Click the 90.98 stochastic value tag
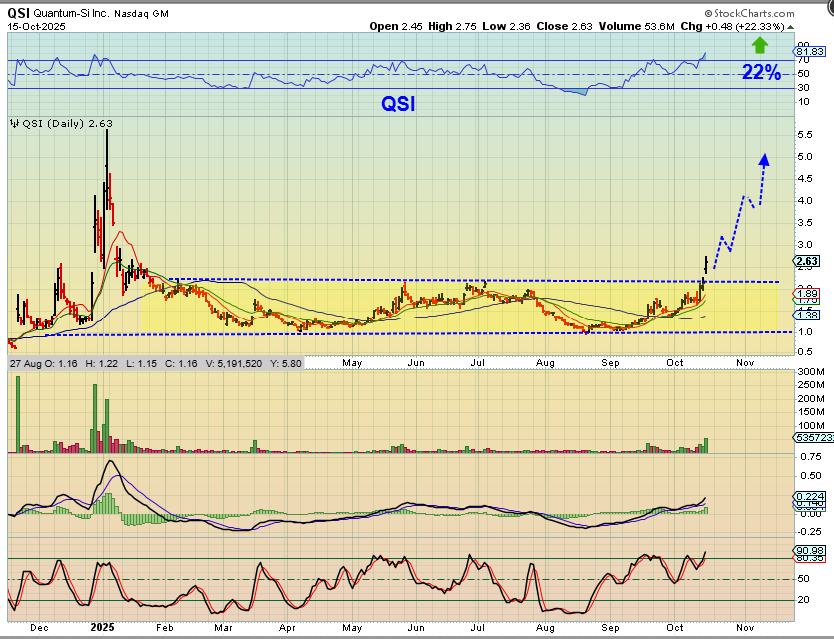 [810, 550]
